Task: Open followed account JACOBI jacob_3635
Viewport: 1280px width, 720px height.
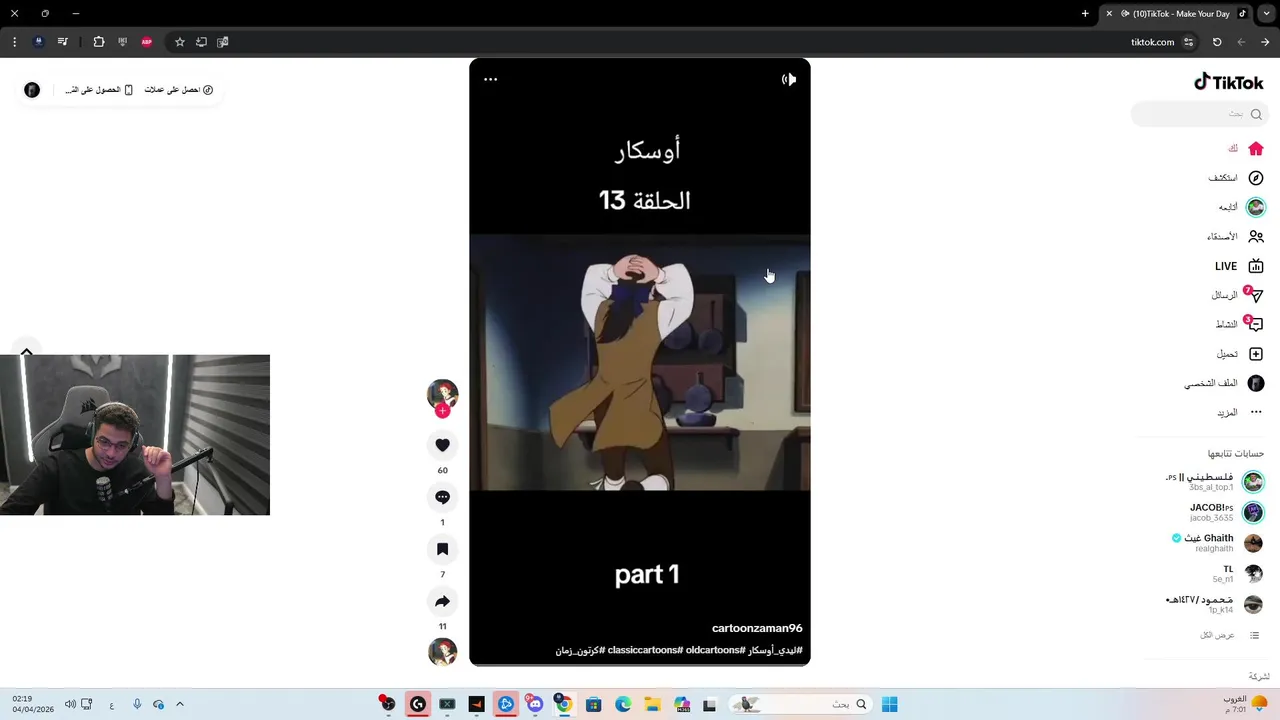Action: [1226, 513]
